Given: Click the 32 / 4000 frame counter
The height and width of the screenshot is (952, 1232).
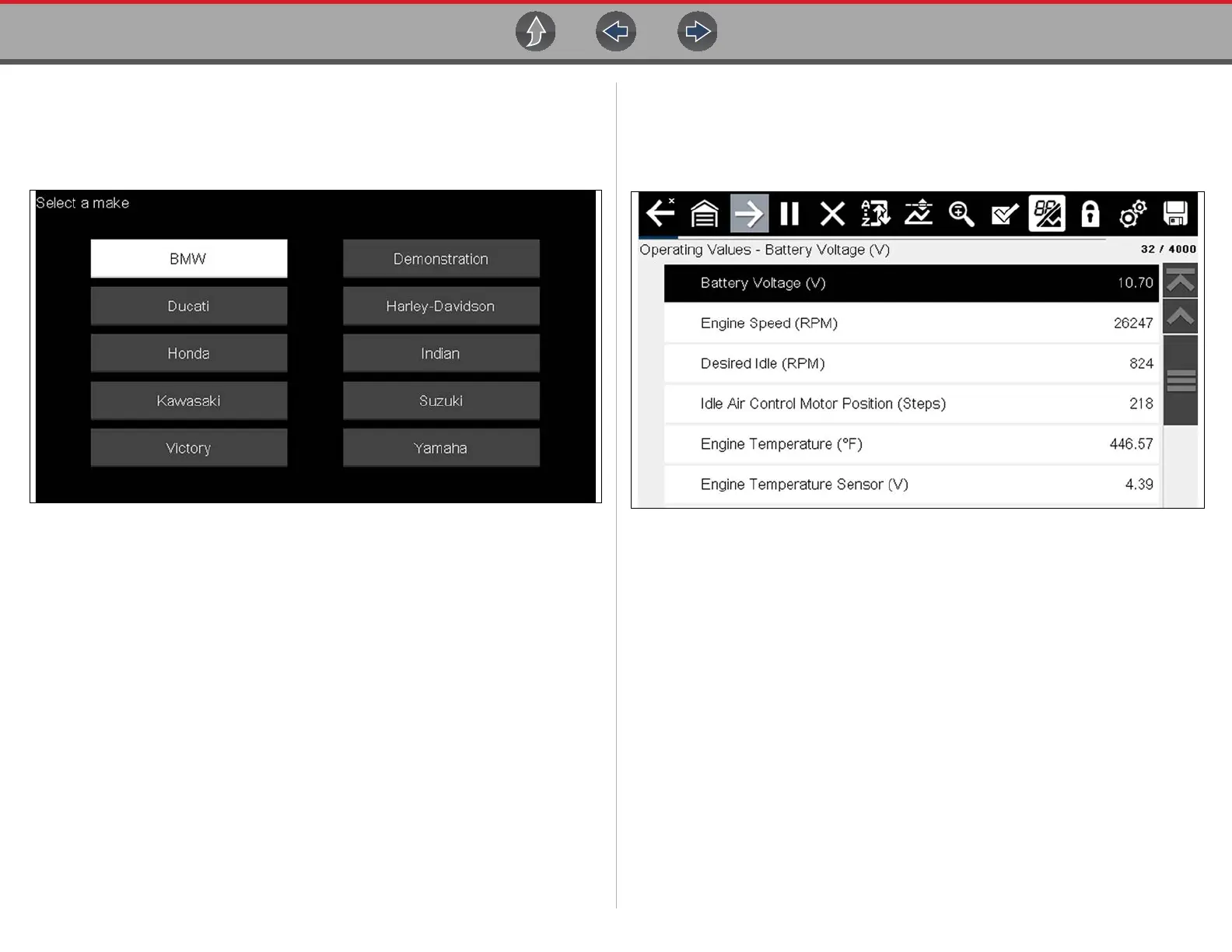Looking at the screenshot, I should 1168,249.
